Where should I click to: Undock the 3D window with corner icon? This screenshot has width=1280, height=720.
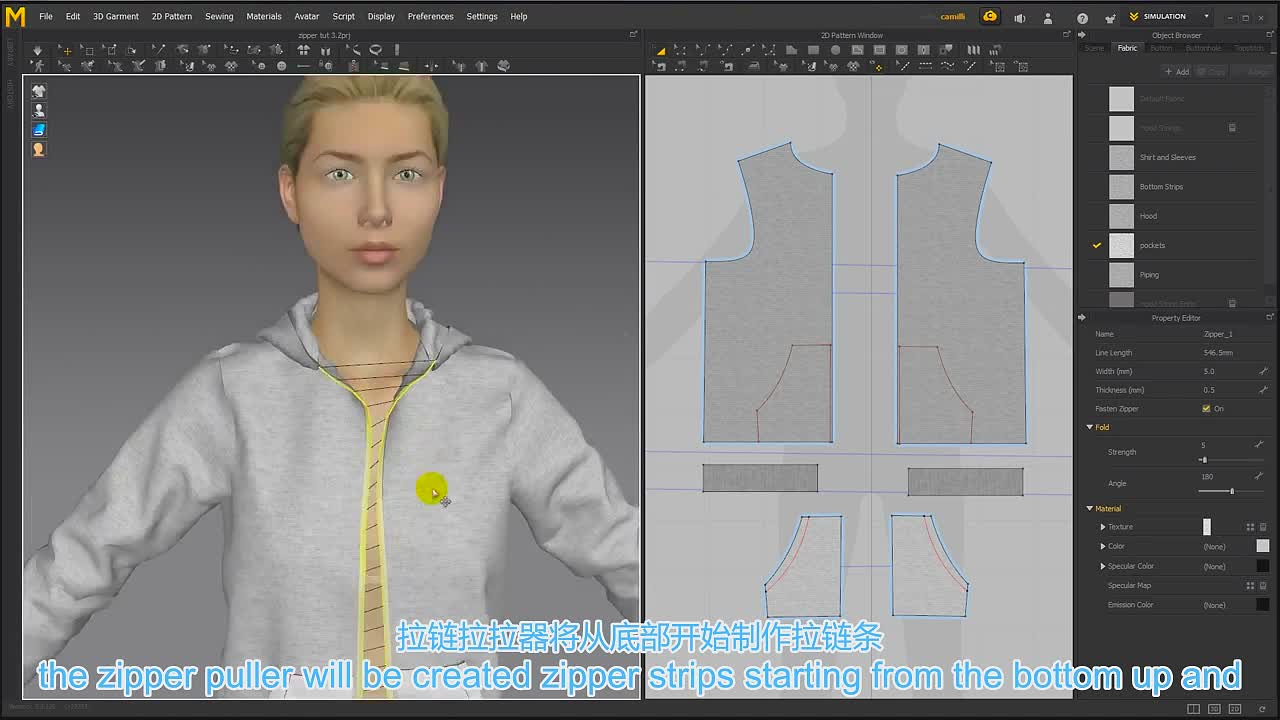[x=633, y=35]
